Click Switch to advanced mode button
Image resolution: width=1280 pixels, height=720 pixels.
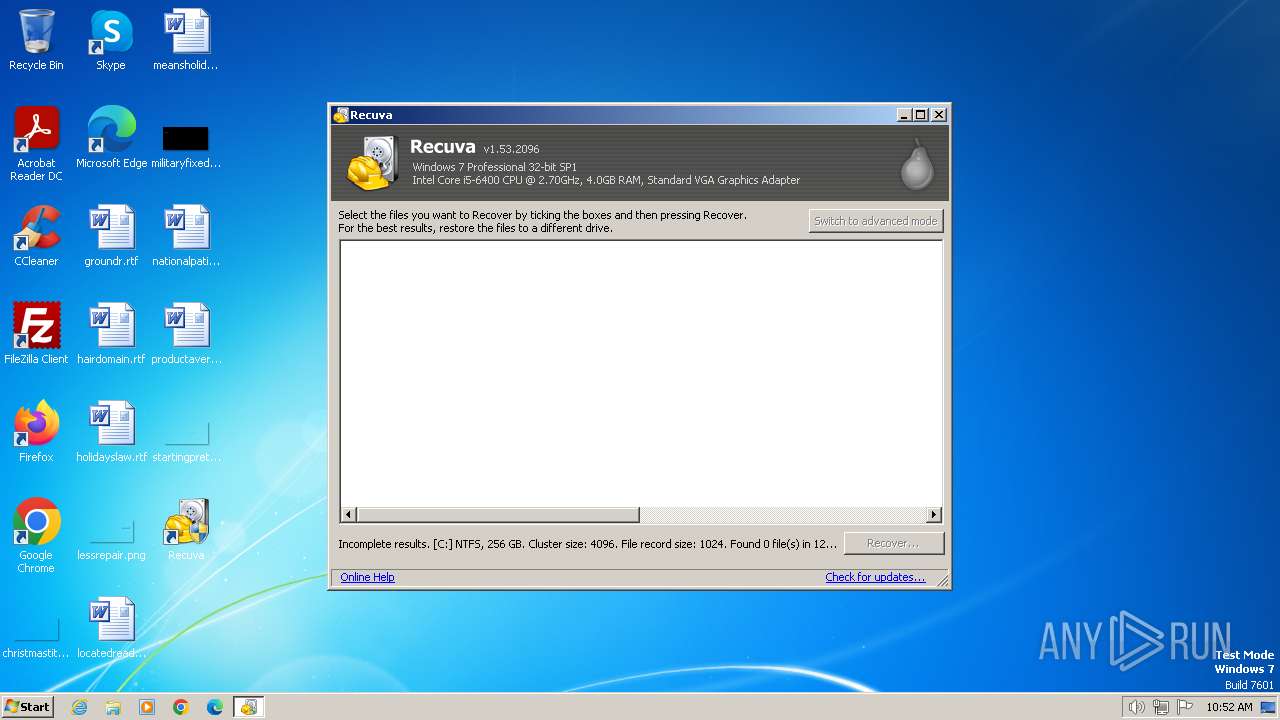[x=876, y=221]
